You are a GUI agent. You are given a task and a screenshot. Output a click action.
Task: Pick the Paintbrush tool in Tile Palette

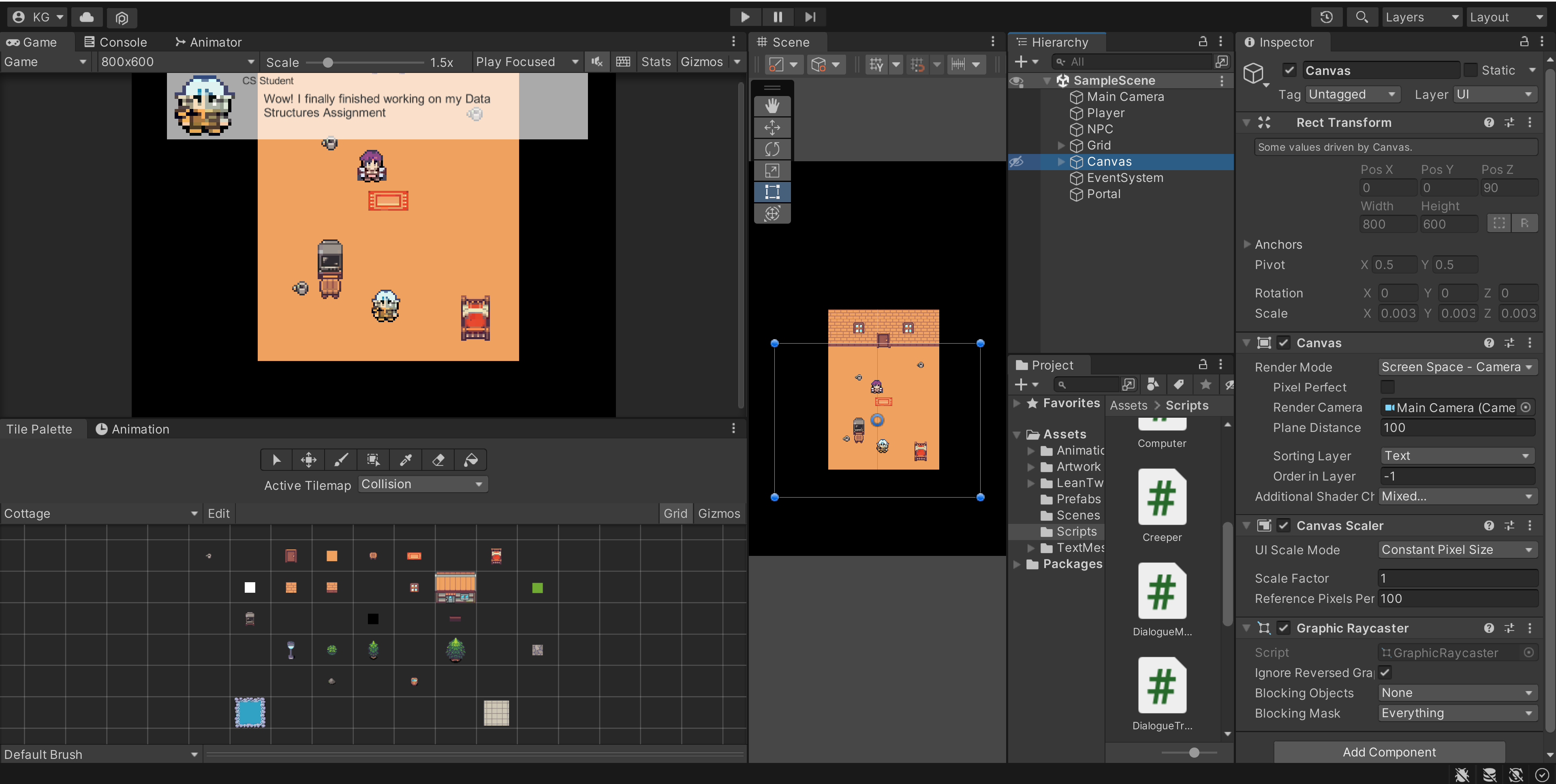click(341, 460)
